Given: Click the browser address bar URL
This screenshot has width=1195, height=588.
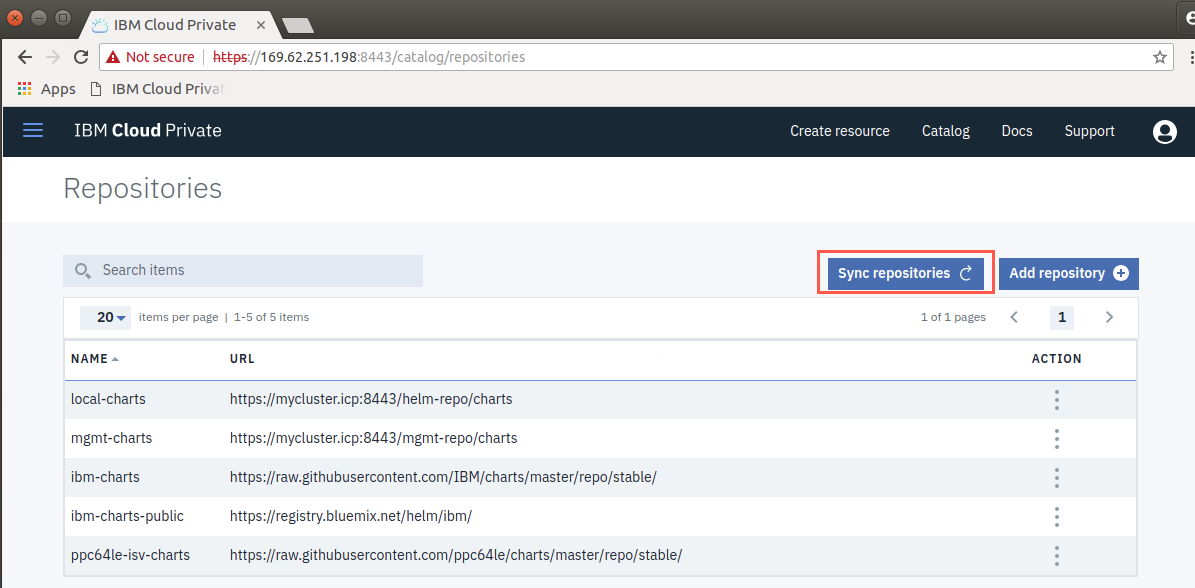Looking at the screenshot, I should click(369, 57).
